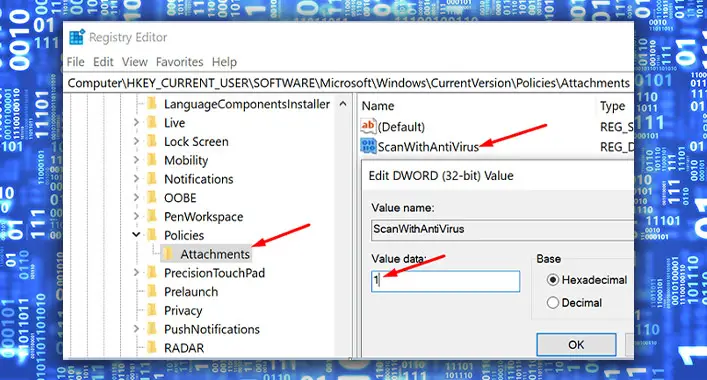The width and height of the screenshot is (707, 380).
Task: Click the tree scrollbar up arrow
Action: 343,104
